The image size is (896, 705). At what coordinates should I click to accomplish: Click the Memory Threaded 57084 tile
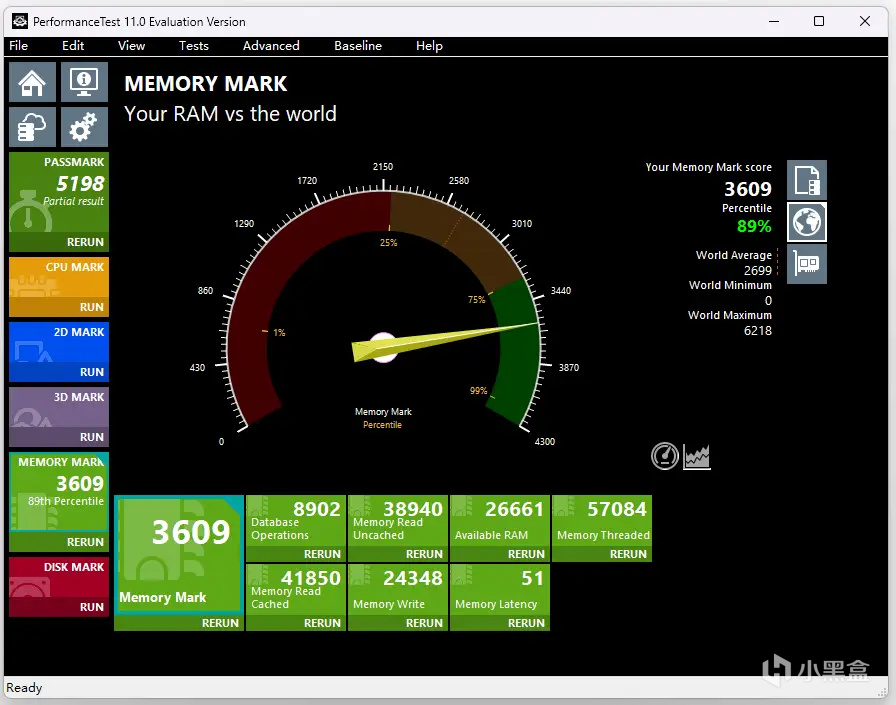tap(602, 521)
